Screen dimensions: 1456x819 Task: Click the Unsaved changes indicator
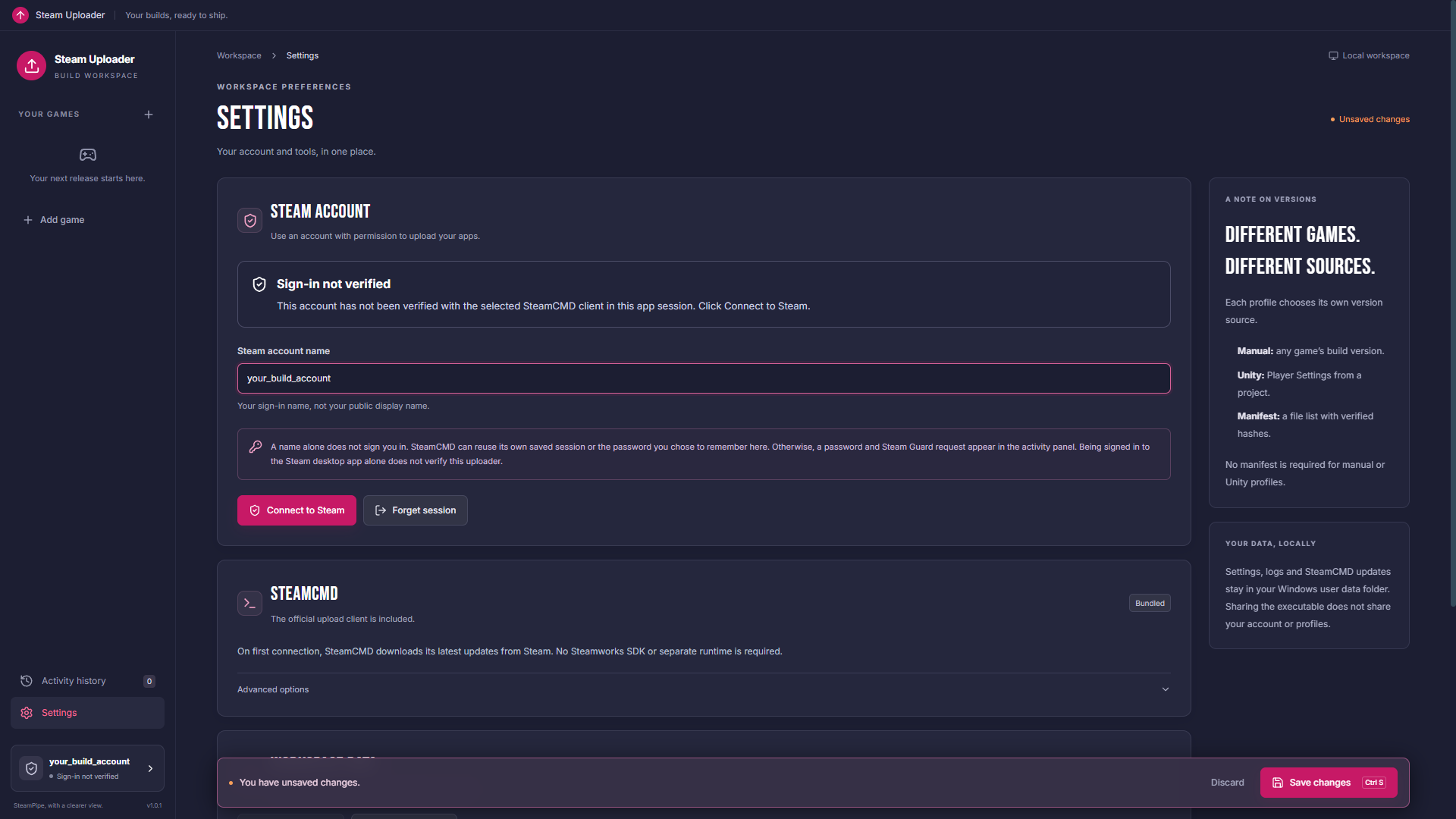(x=1370, y=119)
